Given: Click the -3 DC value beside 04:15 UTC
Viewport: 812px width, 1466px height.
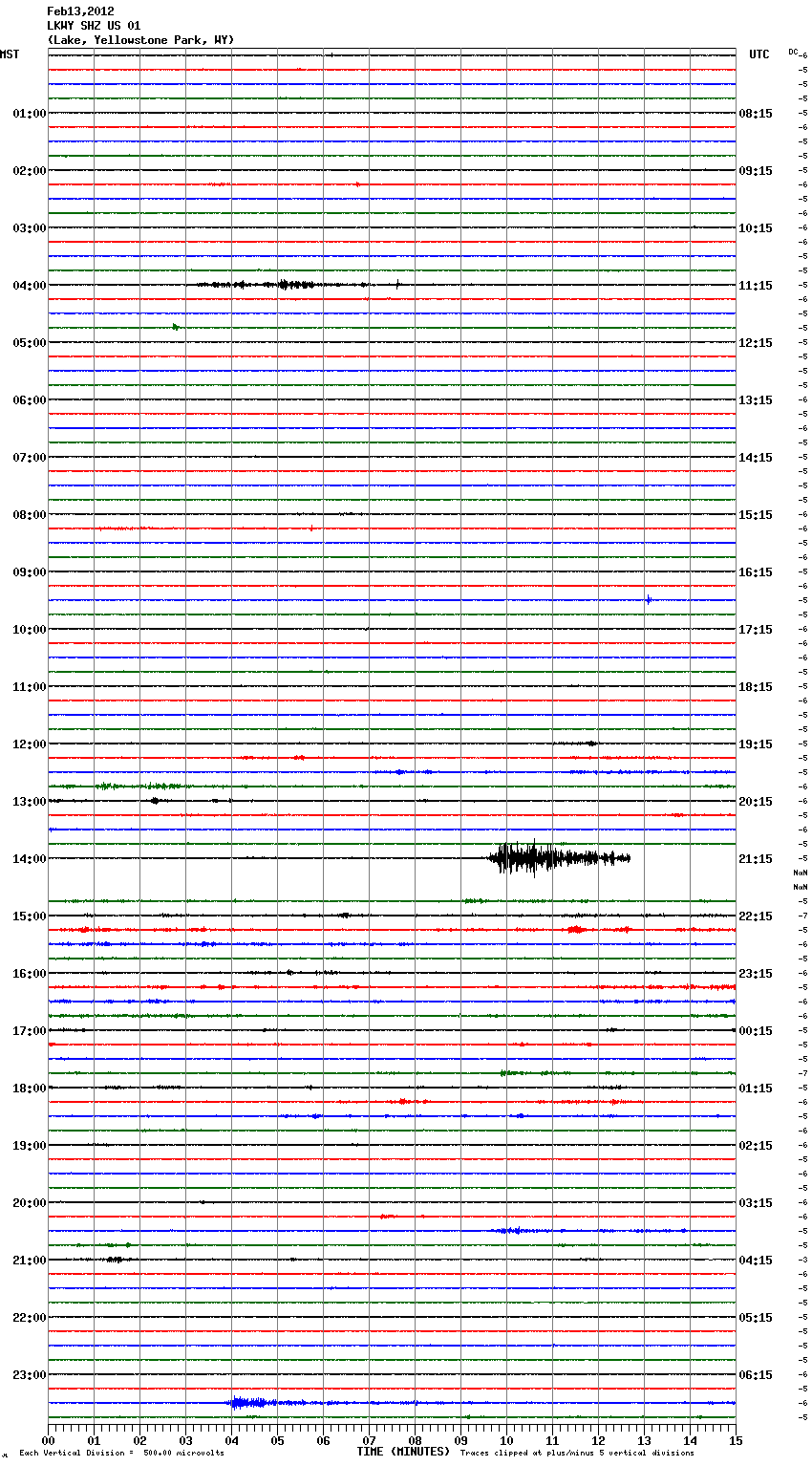Looking at the screenshot, I should (x=803, y=1261).
